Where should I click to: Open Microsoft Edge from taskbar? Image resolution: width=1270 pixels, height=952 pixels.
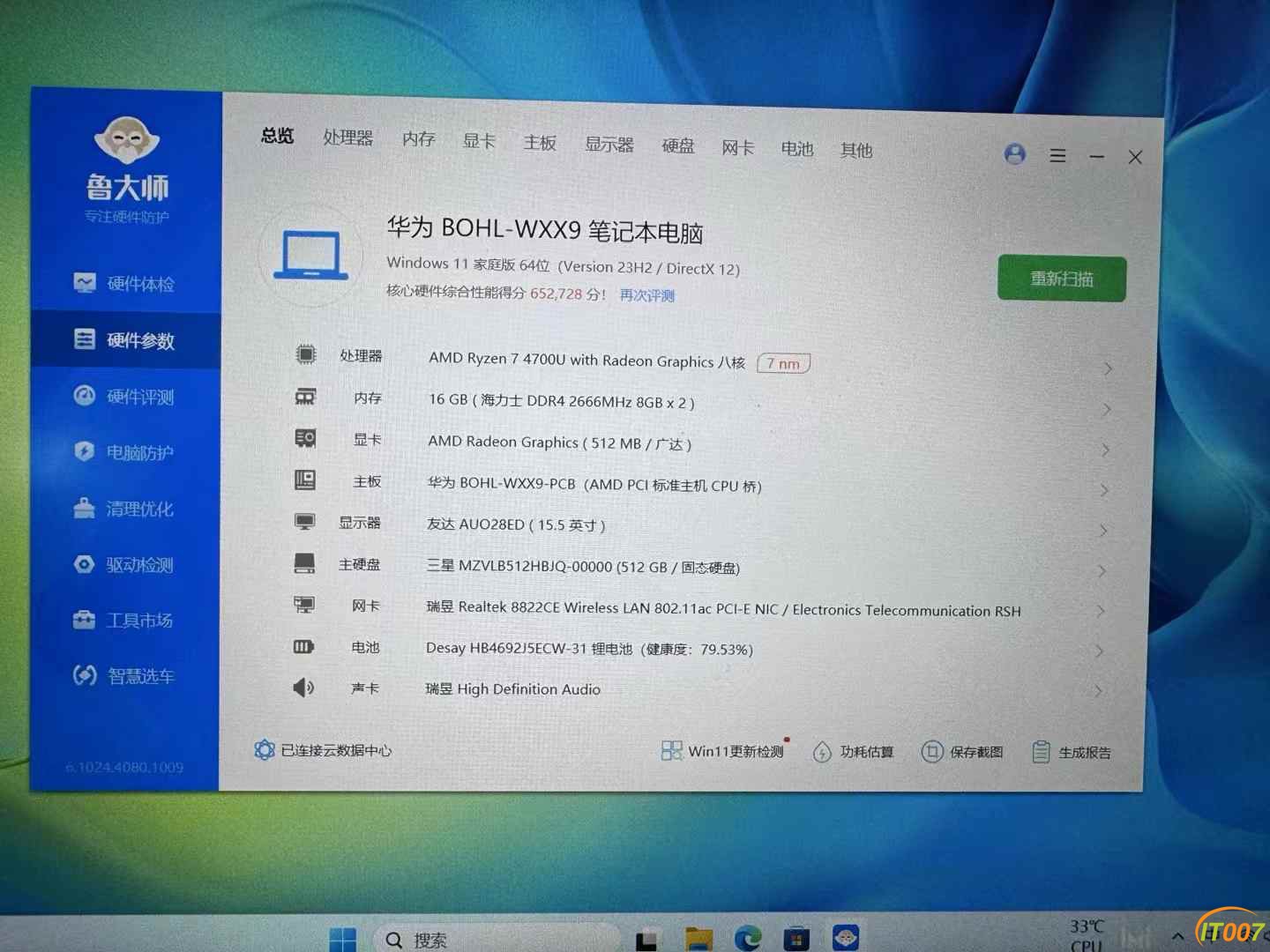coord(748,938)
